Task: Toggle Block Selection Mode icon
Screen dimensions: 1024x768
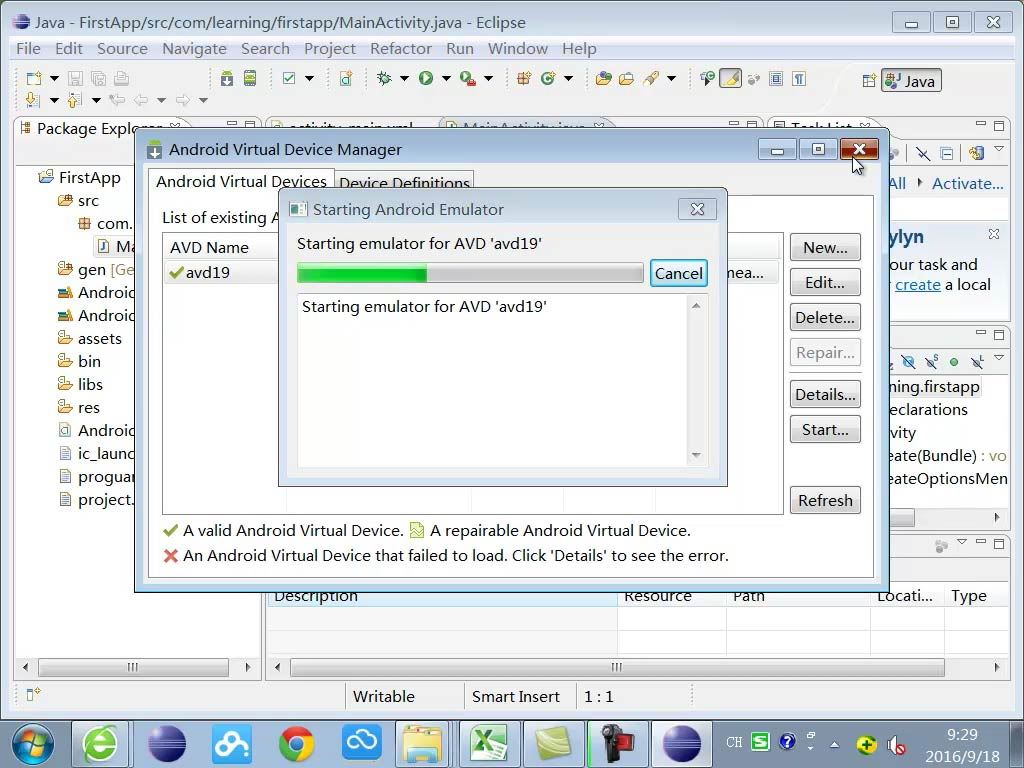Action: coord(776,78)
